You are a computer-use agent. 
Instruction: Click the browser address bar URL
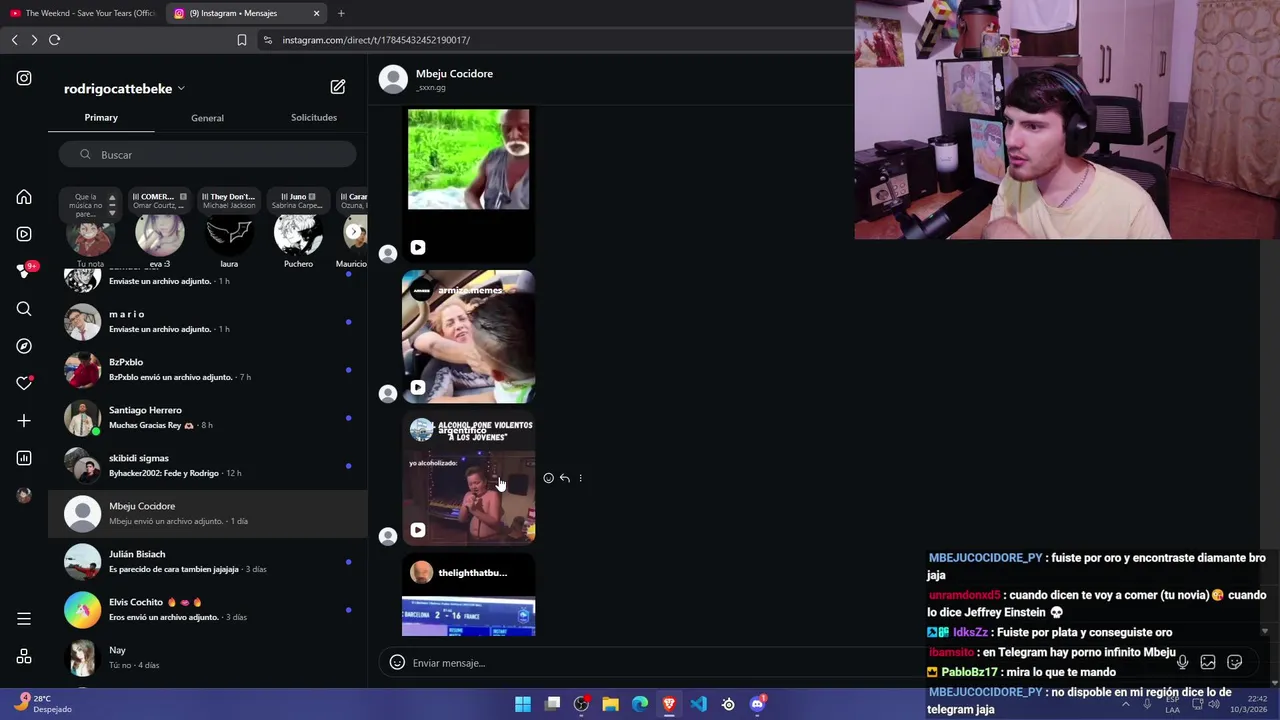click(x=376, y=40)
